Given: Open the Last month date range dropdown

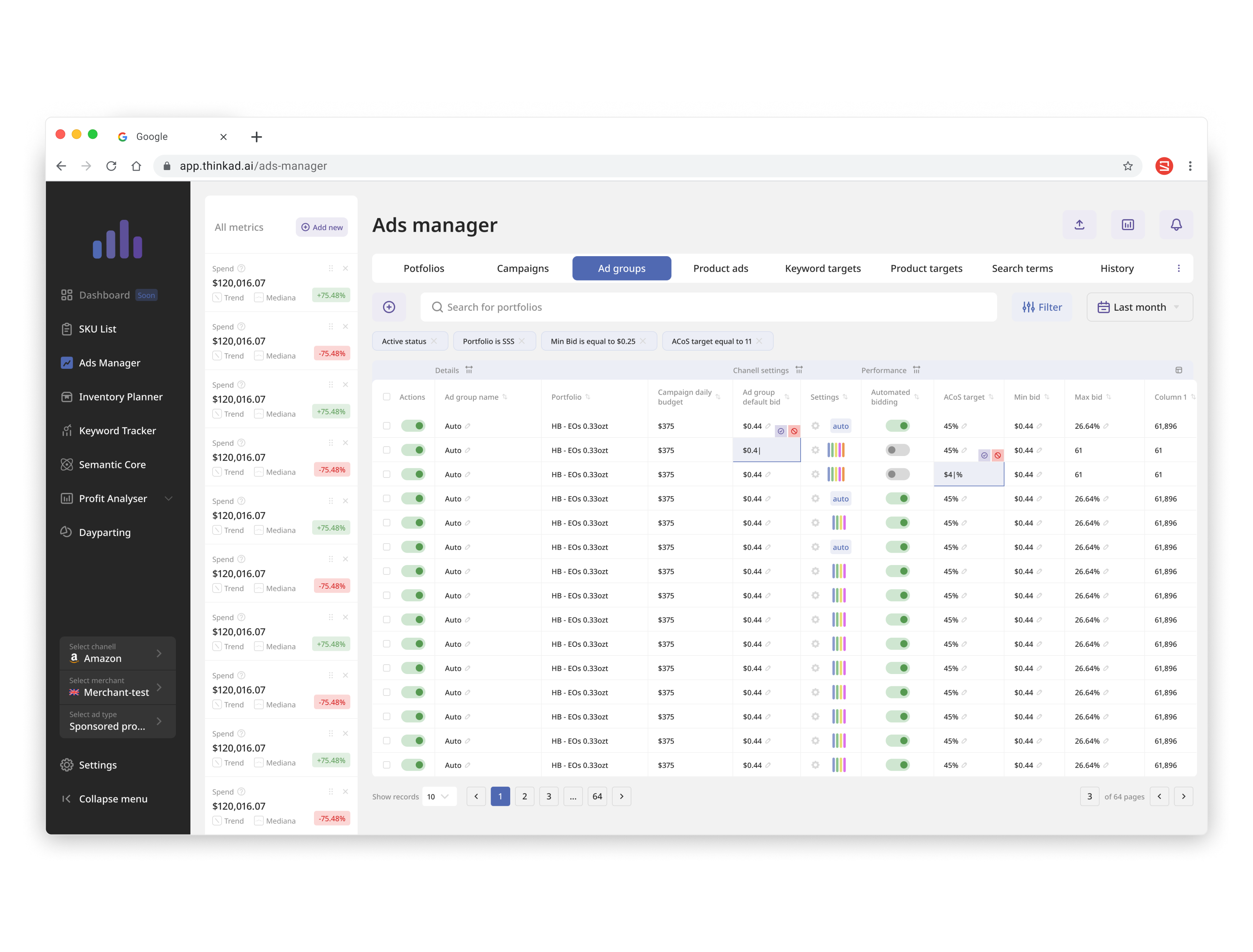Looking at the screenshot, I should click(x=1139, y=307).
